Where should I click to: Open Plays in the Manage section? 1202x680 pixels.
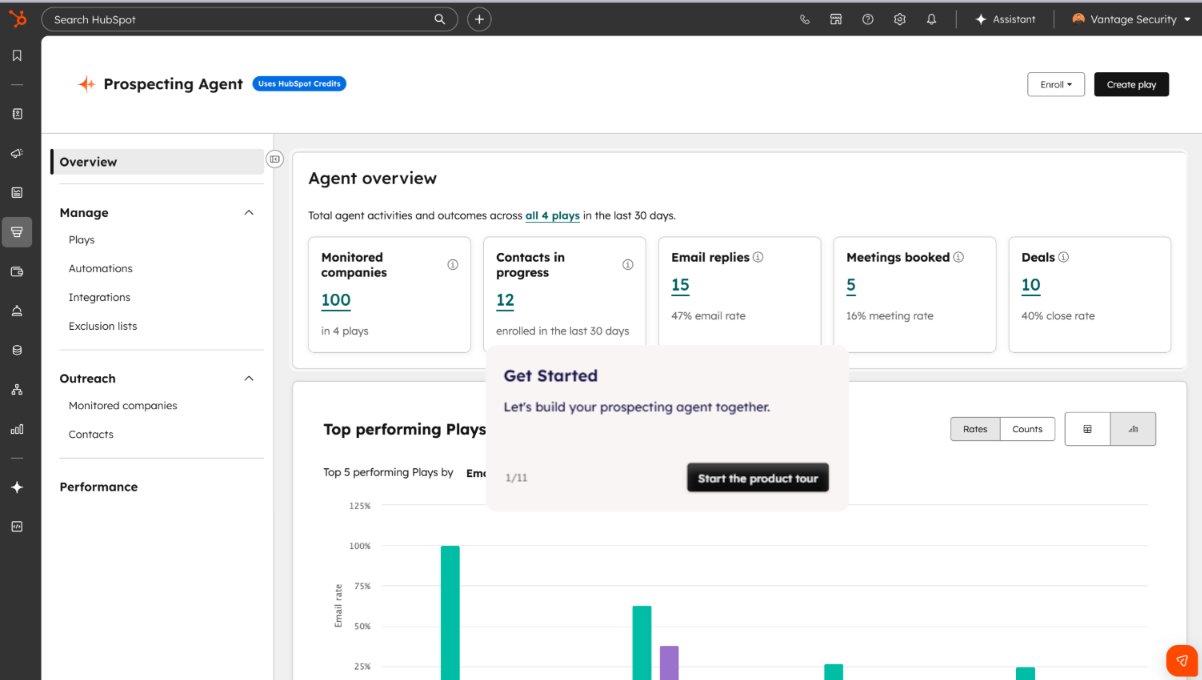coord(82,240)
